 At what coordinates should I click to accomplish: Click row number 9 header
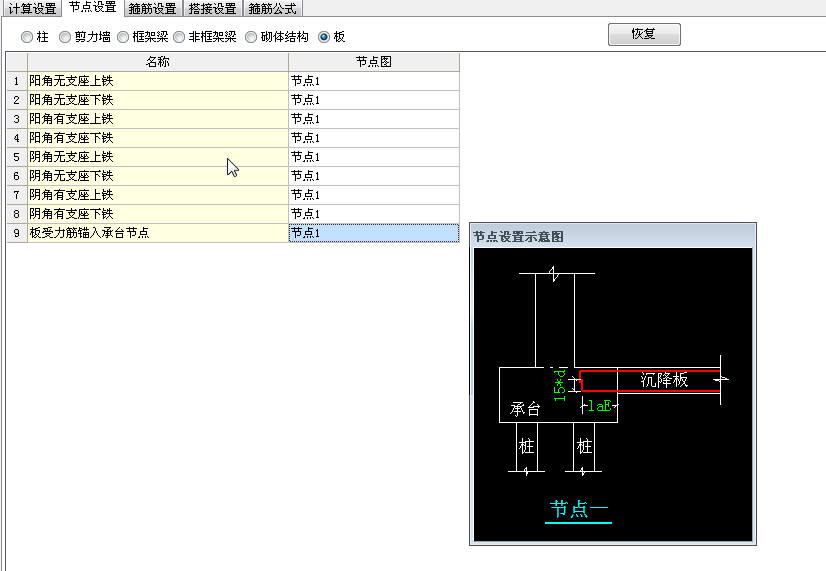[x=16, y=233]
